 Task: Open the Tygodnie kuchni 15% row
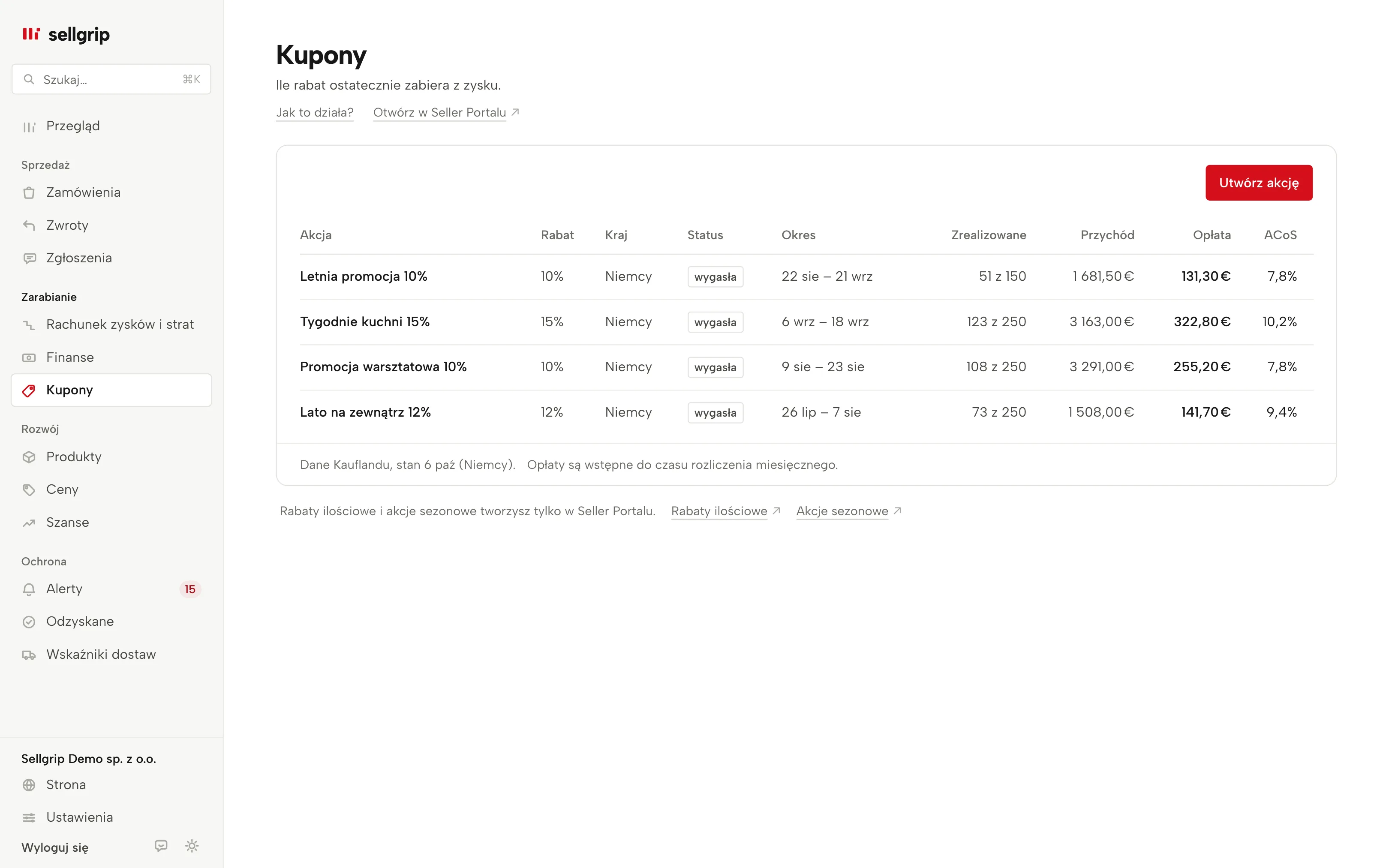pyautogui.click(x=806, y=322)
